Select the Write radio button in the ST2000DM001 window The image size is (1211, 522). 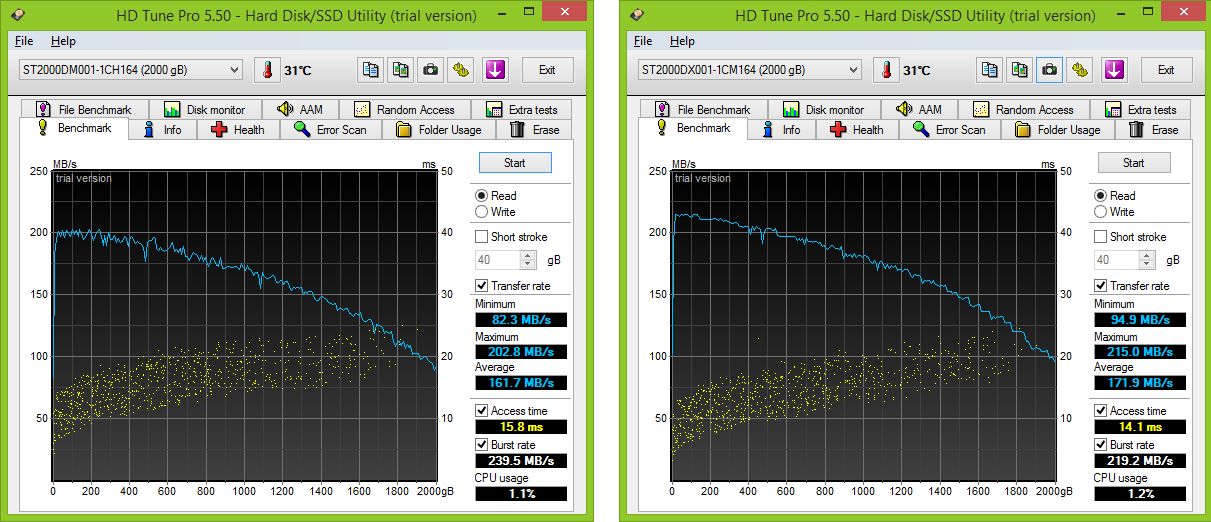(482, 212)
